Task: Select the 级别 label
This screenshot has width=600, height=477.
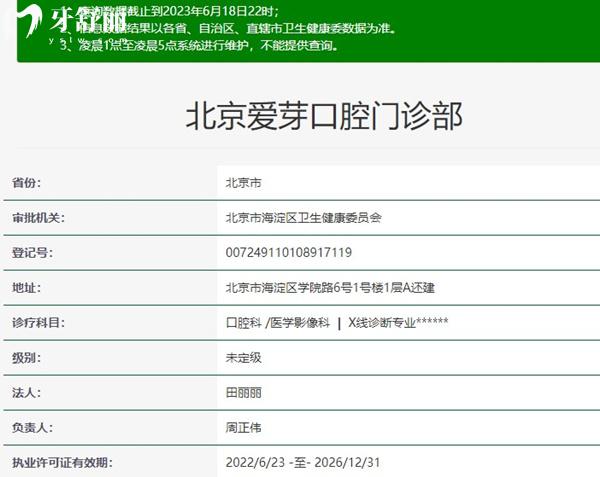Action: [x=26, y=358]
